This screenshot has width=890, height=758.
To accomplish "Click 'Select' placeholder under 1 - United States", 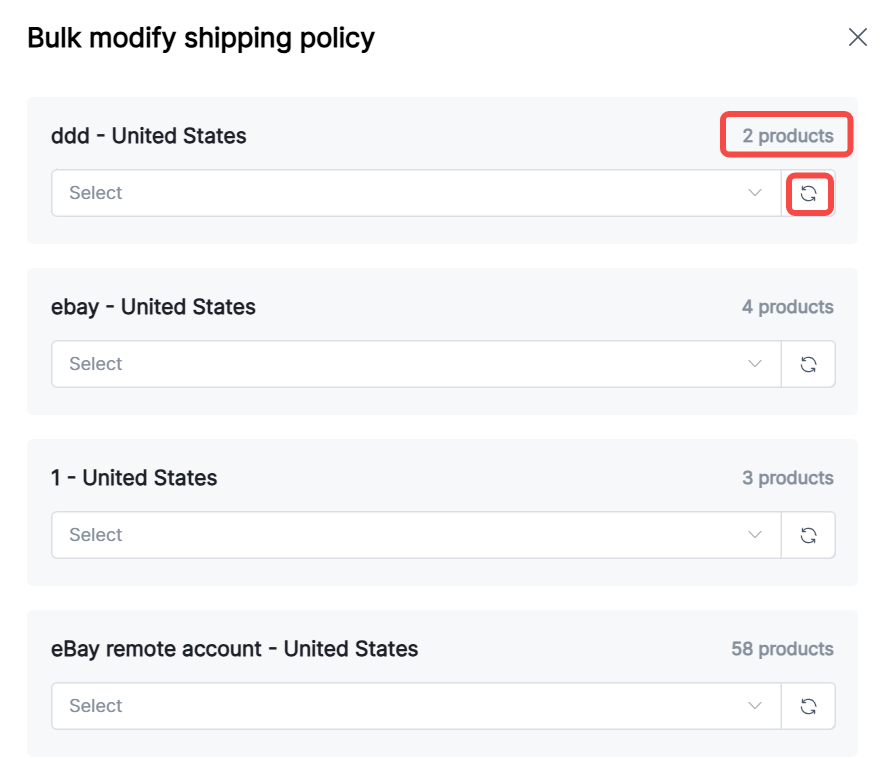I will 96,535.
